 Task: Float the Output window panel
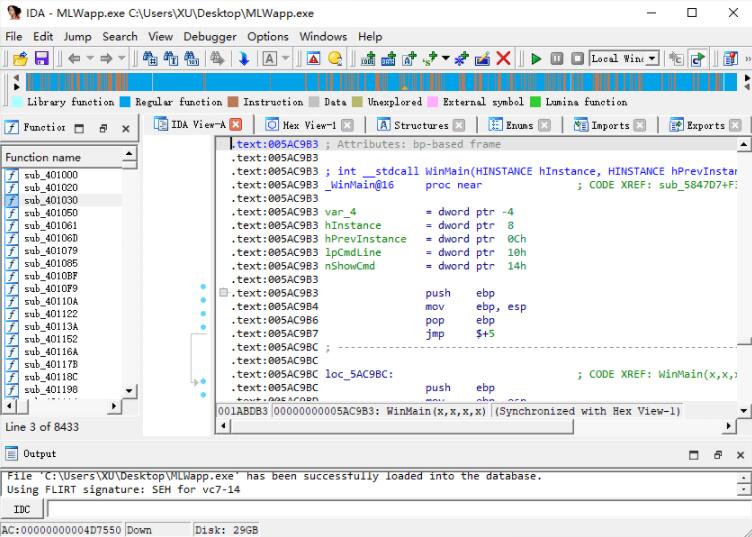click(x=717, y=455)
